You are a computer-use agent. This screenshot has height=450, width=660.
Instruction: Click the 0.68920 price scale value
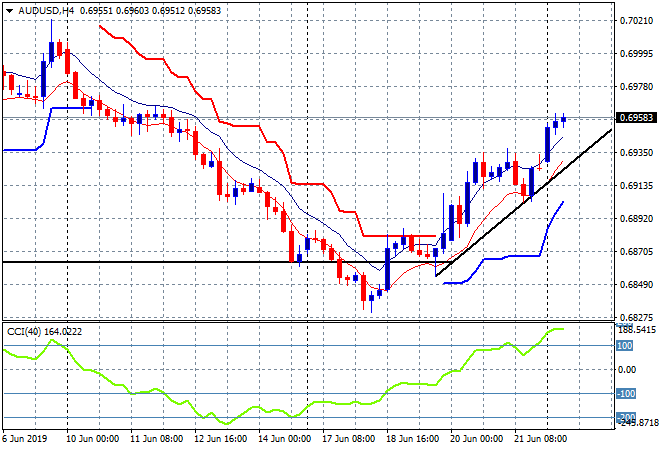pos(636,218)
